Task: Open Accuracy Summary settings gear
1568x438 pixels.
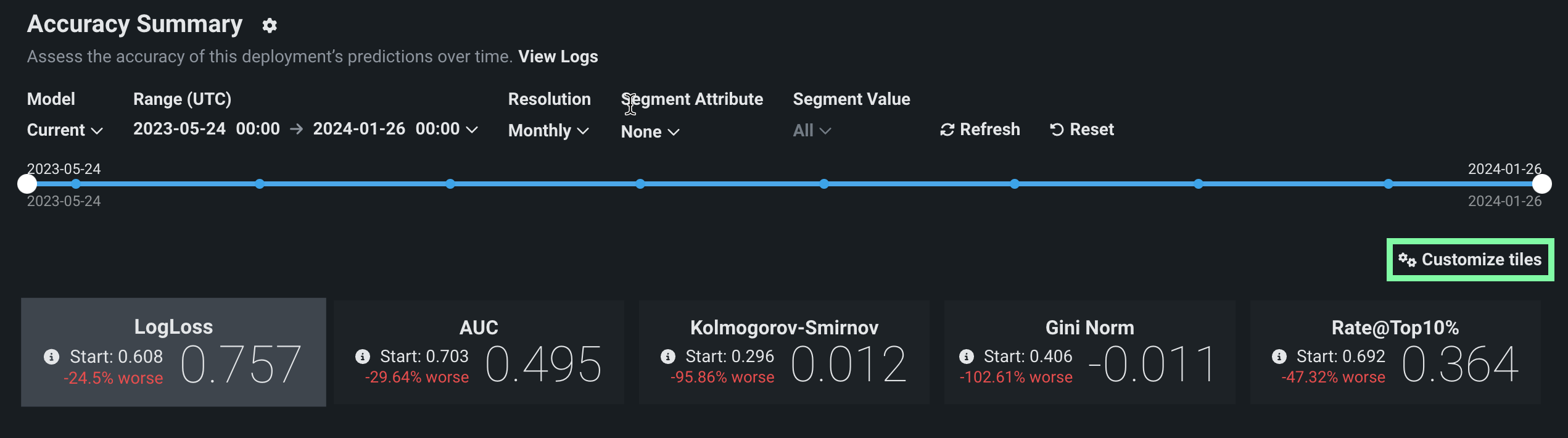Action: (x=270, y=25)
